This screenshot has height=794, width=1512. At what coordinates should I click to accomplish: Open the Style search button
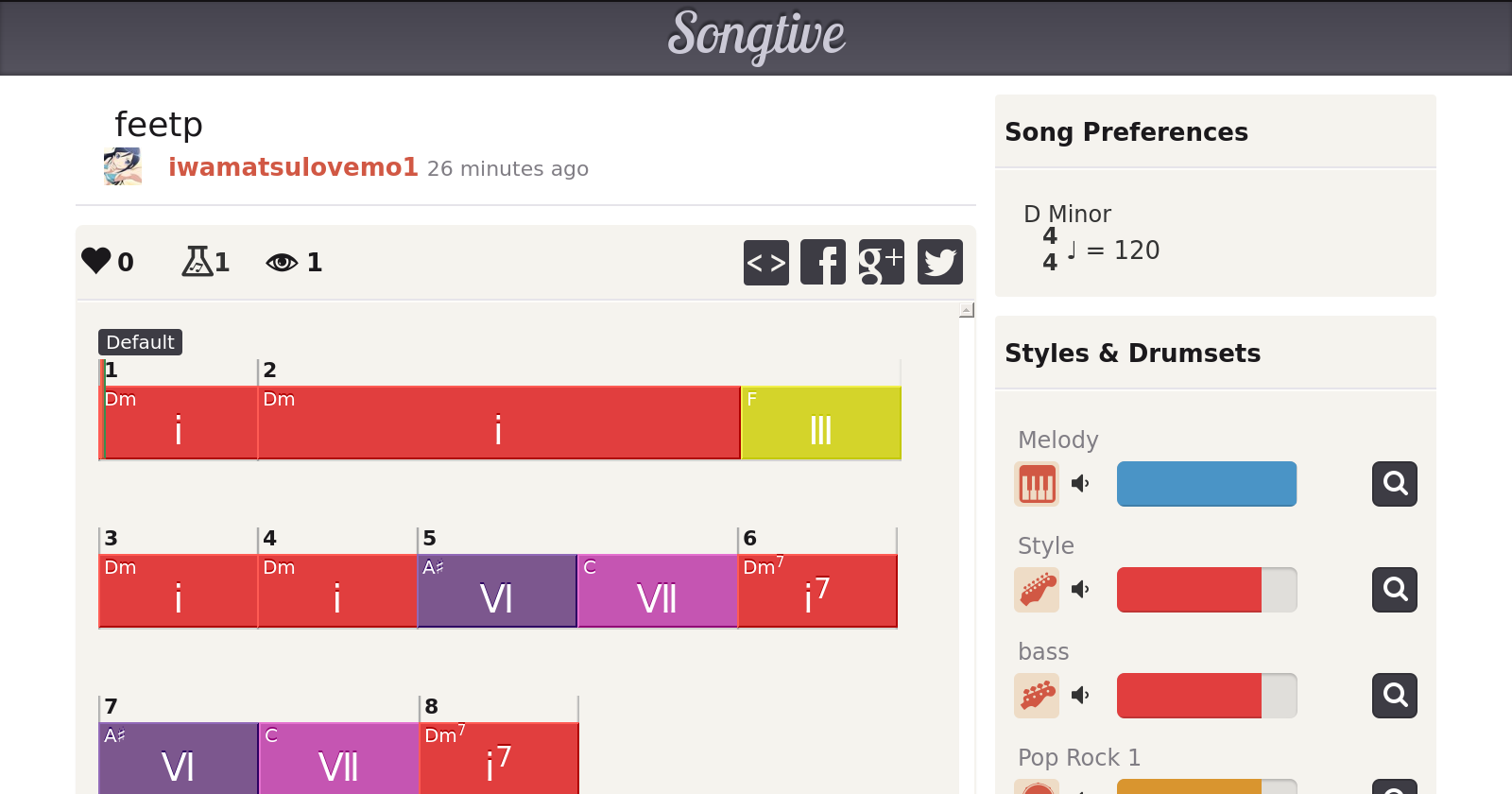1394,590
